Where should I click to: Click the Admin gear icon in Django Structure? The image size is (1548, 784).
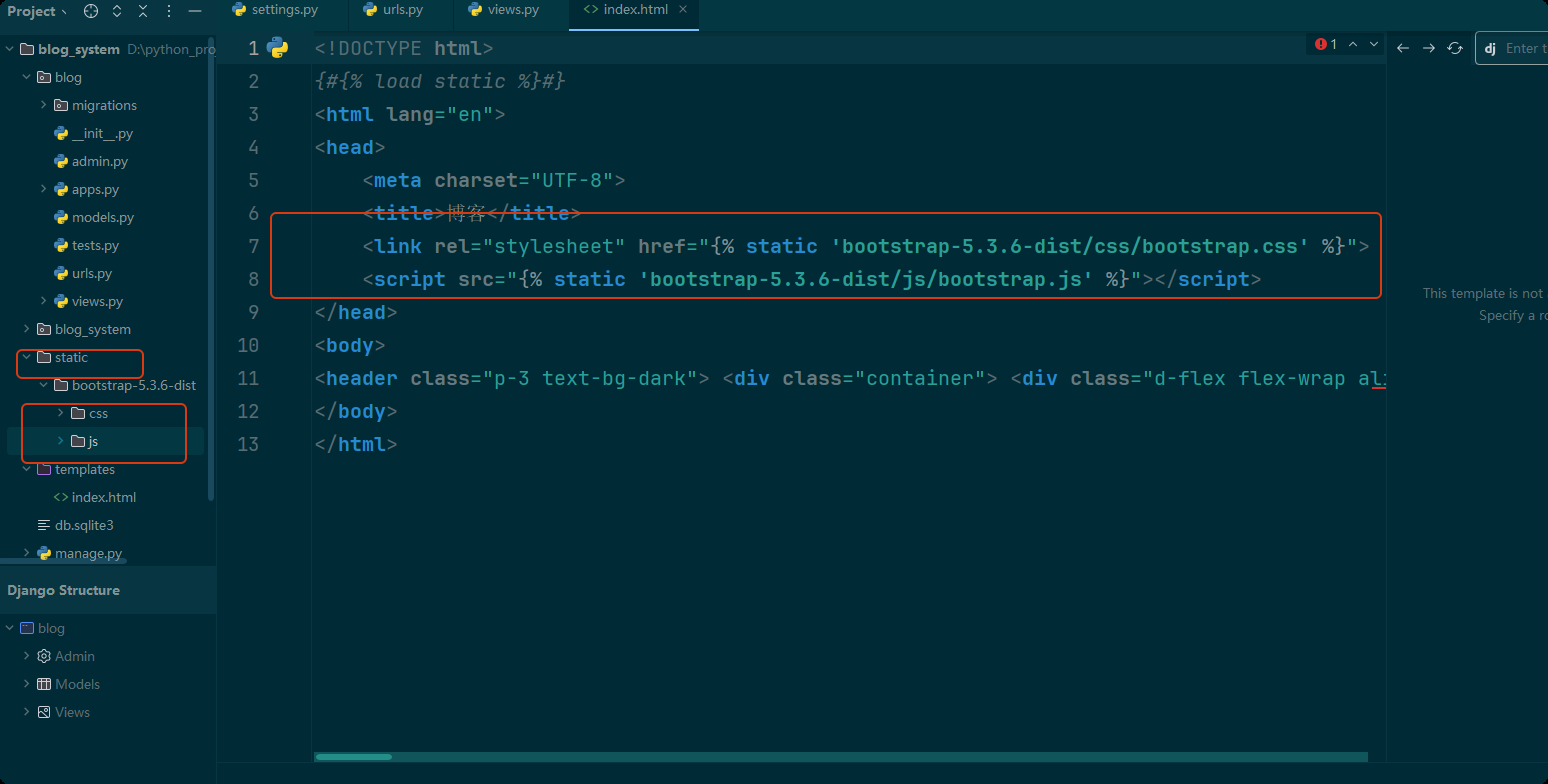tap(44, 656)
